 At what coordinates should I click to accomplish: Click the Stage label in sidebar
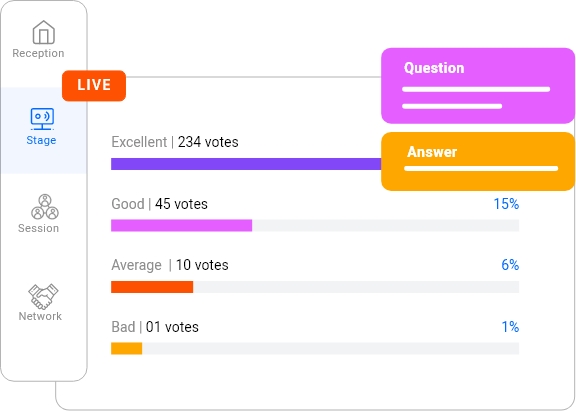(41, 140)
